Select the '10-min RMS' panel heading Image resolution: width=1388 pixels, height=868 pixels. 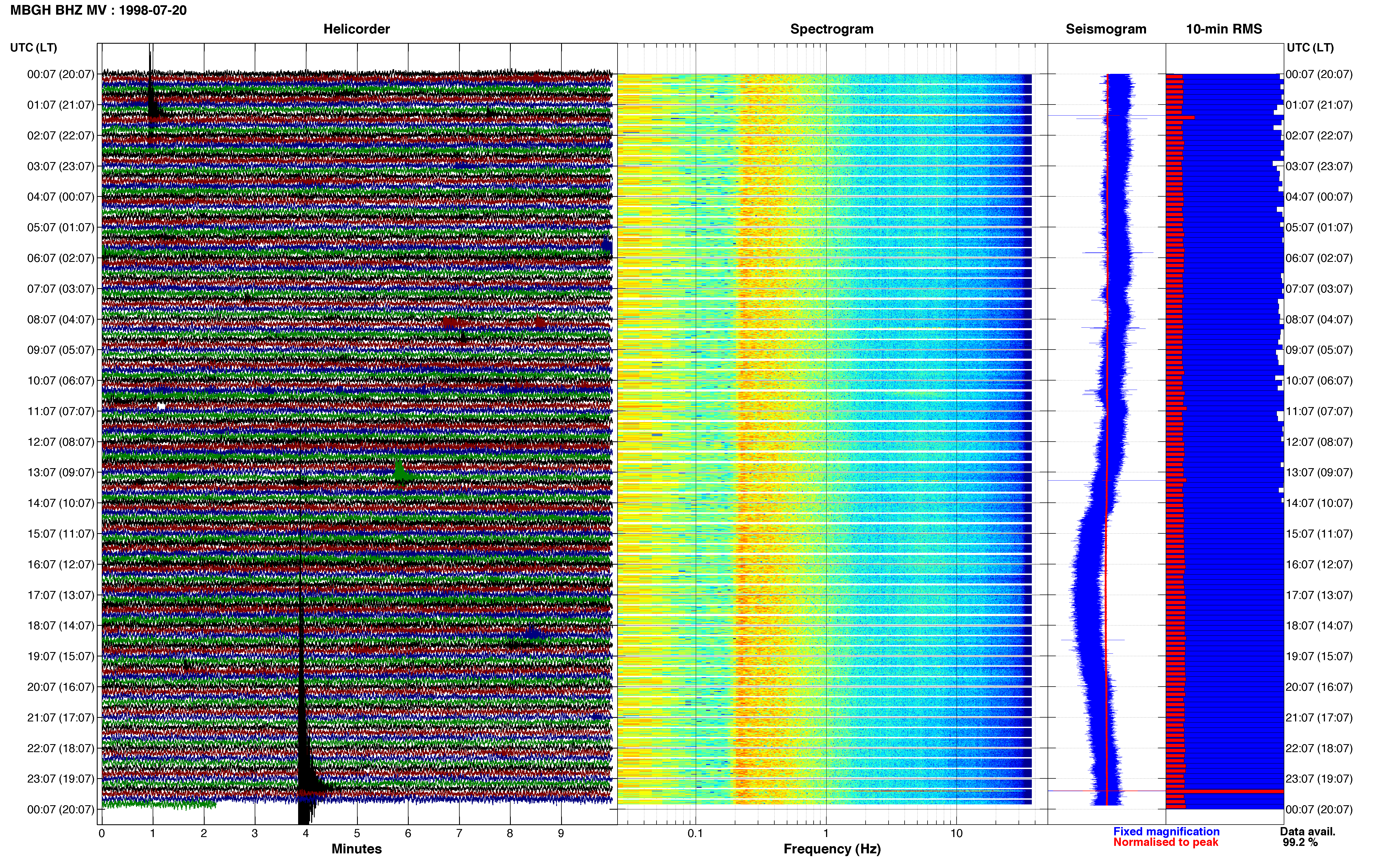(1224, 29)
